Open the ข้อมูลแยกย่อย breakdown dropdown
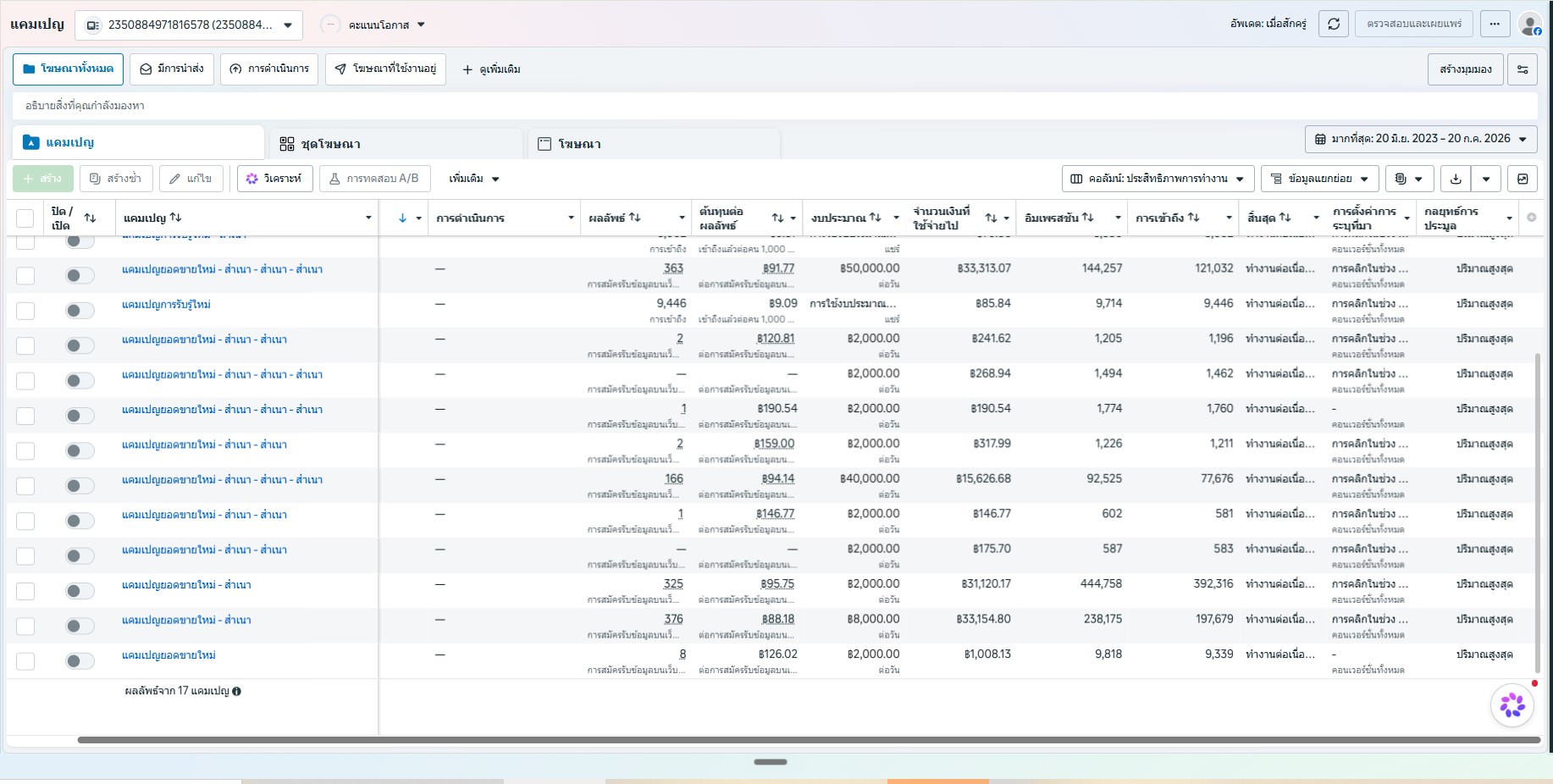The image size is (1553, 784). [1319, 179]
